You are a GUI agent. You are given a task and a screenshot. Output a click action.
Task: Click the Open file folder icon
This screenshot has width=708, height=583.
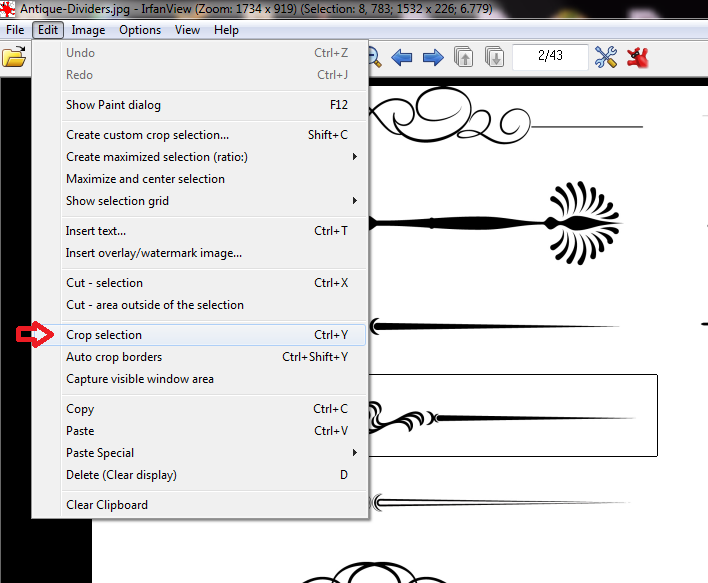tap(14, 57)
